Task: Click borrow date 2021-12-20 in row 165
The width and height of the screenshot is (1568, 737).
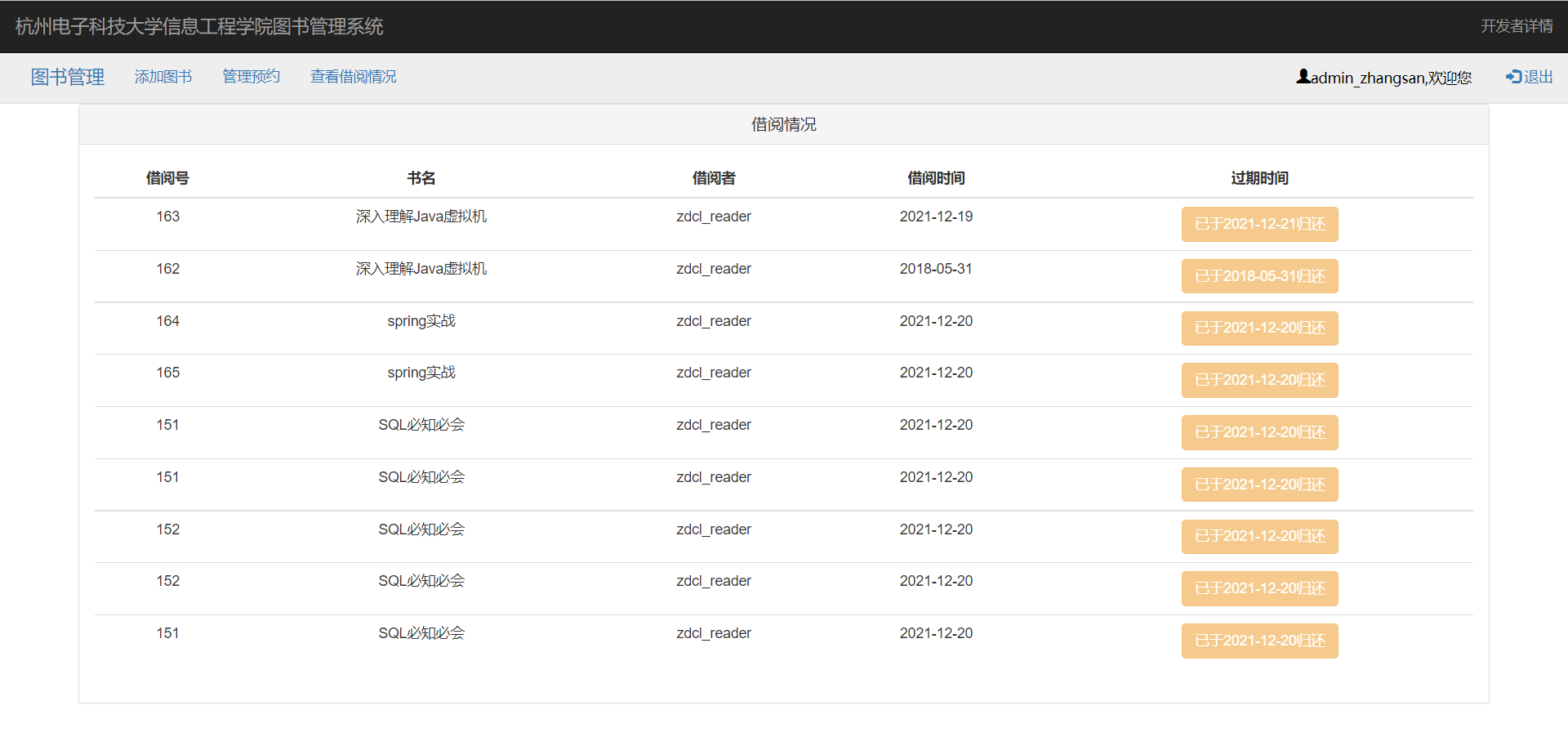Action: pos(936,373)
